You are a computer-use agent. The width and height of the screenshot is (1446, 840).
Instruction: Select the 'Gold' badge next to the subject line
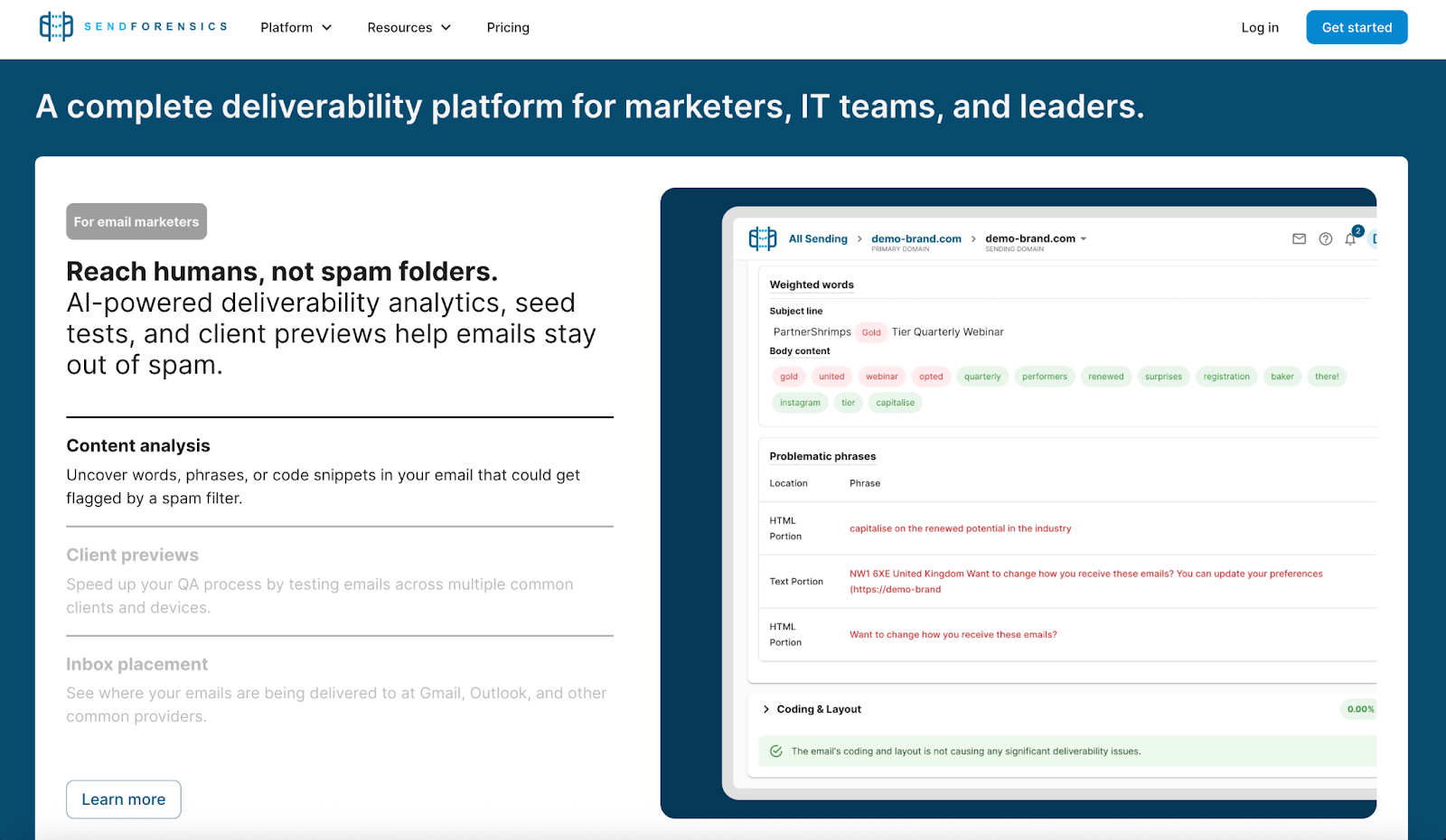[870, 331]
